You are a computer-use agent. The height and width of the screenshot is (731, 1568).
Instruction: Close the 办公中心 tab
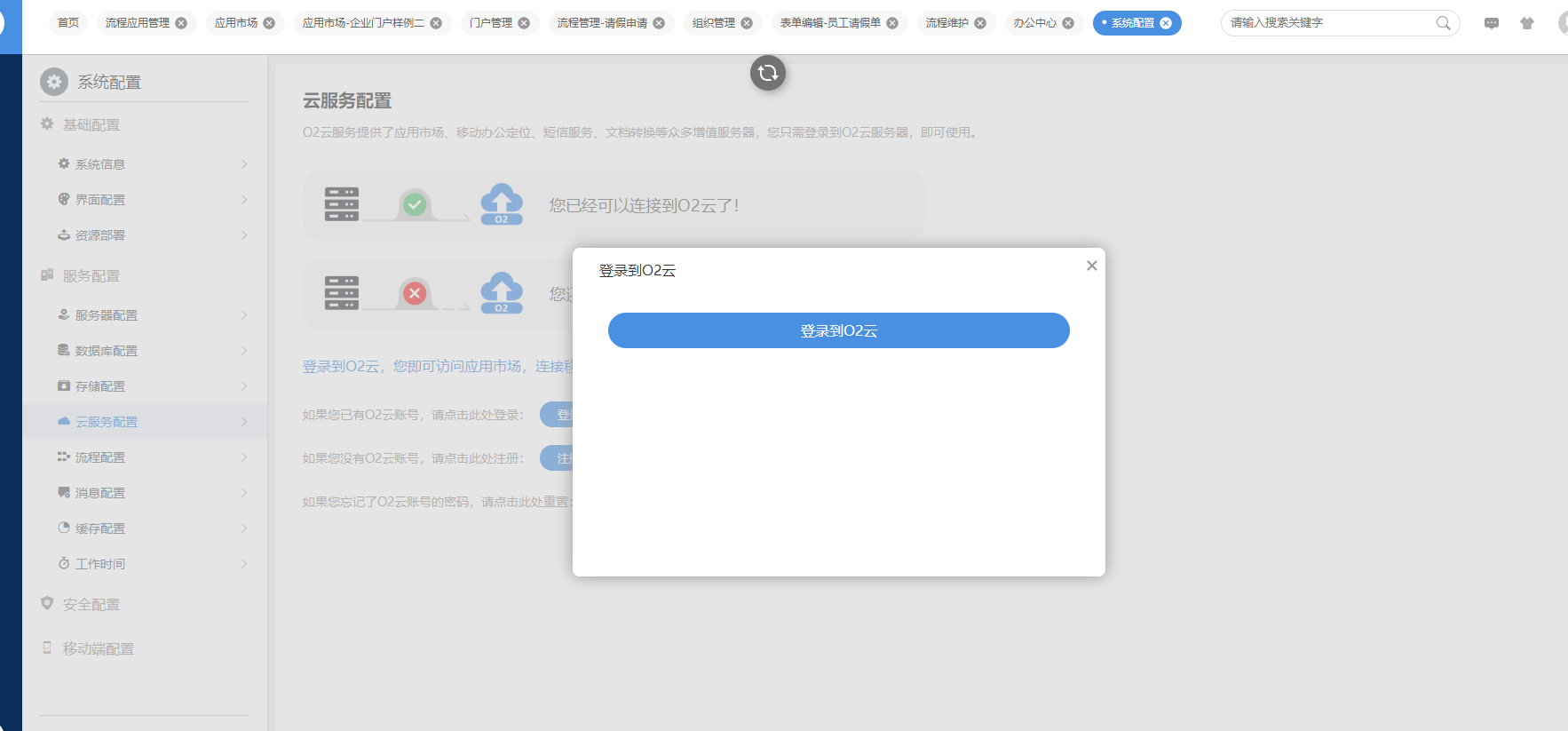tap(1068, 23)
